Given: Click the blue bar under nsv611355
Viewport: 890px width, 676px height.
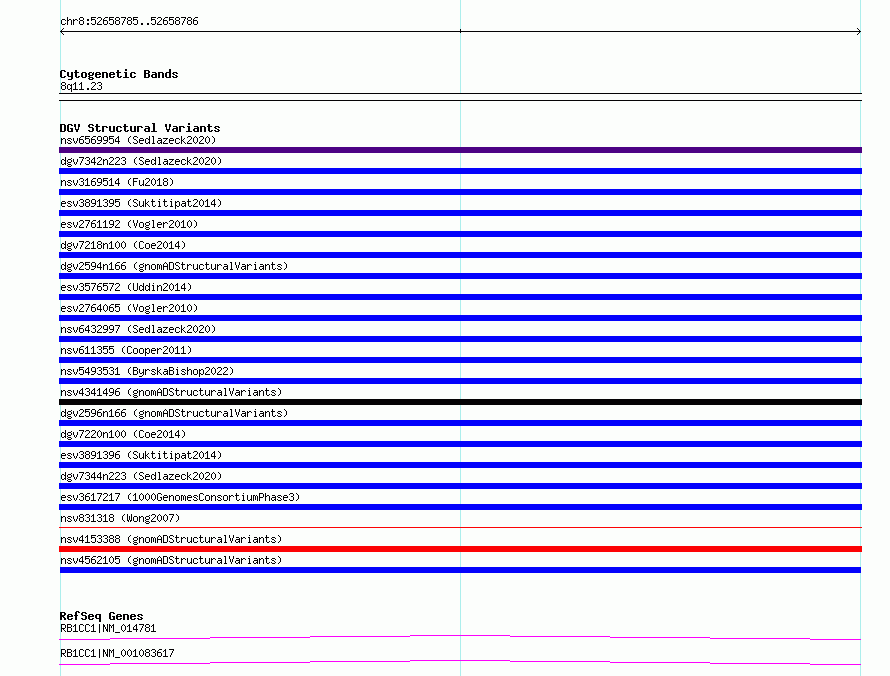Looking at the screenshot, I should click(x=460, y=360).
